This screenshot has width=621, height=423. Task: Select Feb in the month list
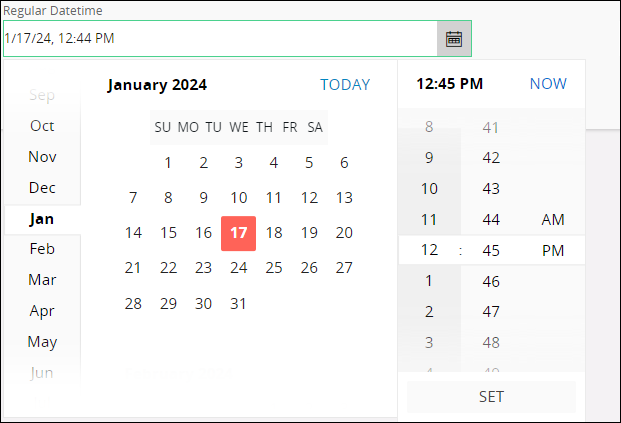[42, 249]
